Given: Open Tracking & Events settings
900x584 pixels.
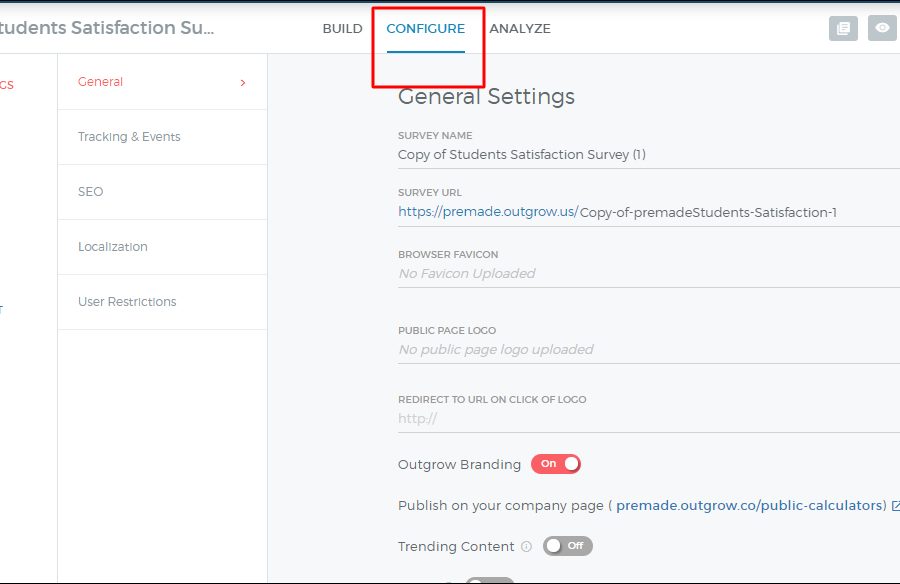Looking at the screenshot, I should [x=129, y=137].
